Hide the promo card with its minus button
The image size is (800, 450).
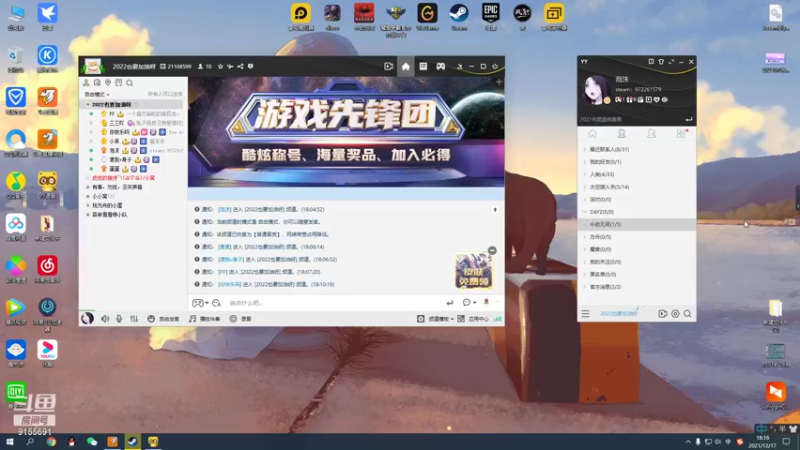(x=492, y=251)
